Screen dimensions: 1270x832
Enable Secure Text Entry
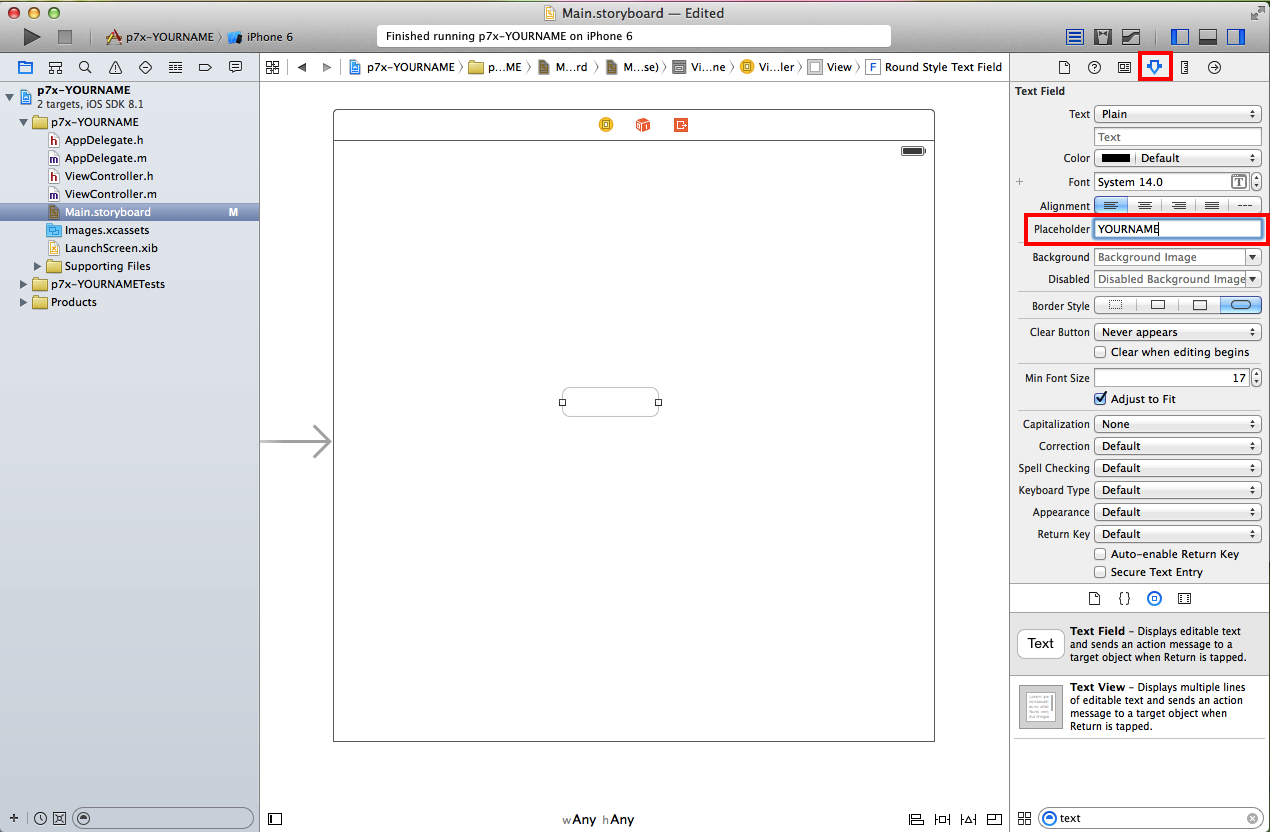1100,572
